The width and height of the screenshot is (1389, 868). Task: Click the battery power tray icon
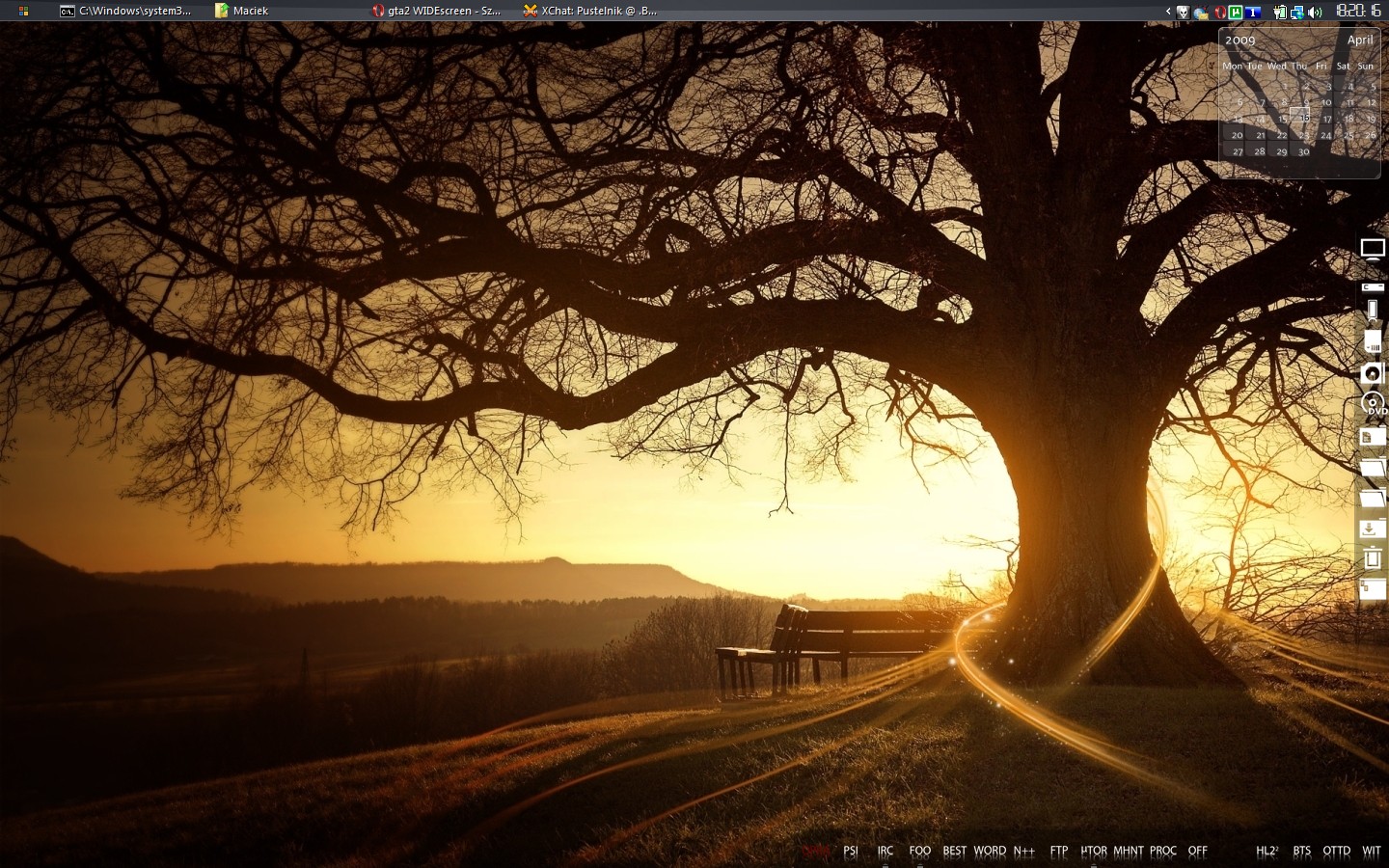tap(1280, 12)
